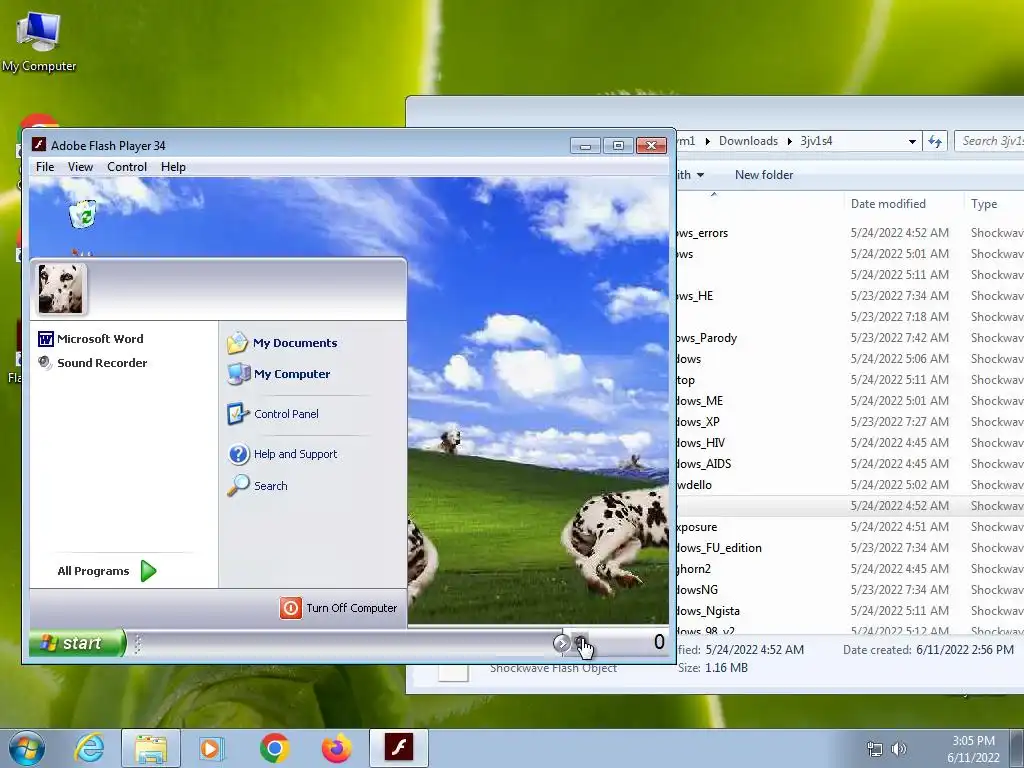Click 3jv1s4 in the Explorer address bar

click(816, 141)
